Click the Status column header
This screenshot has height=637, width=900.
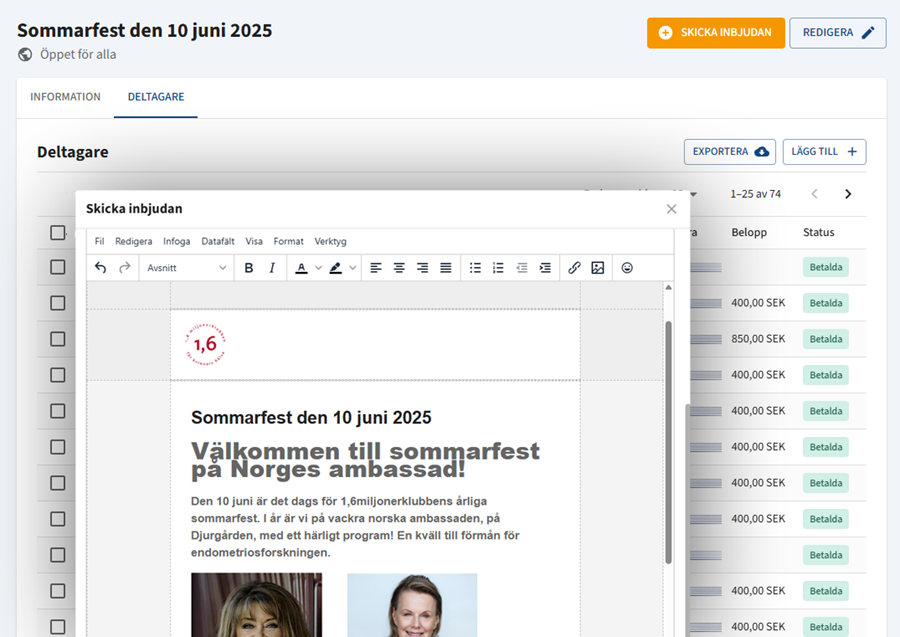coord(818,232)
